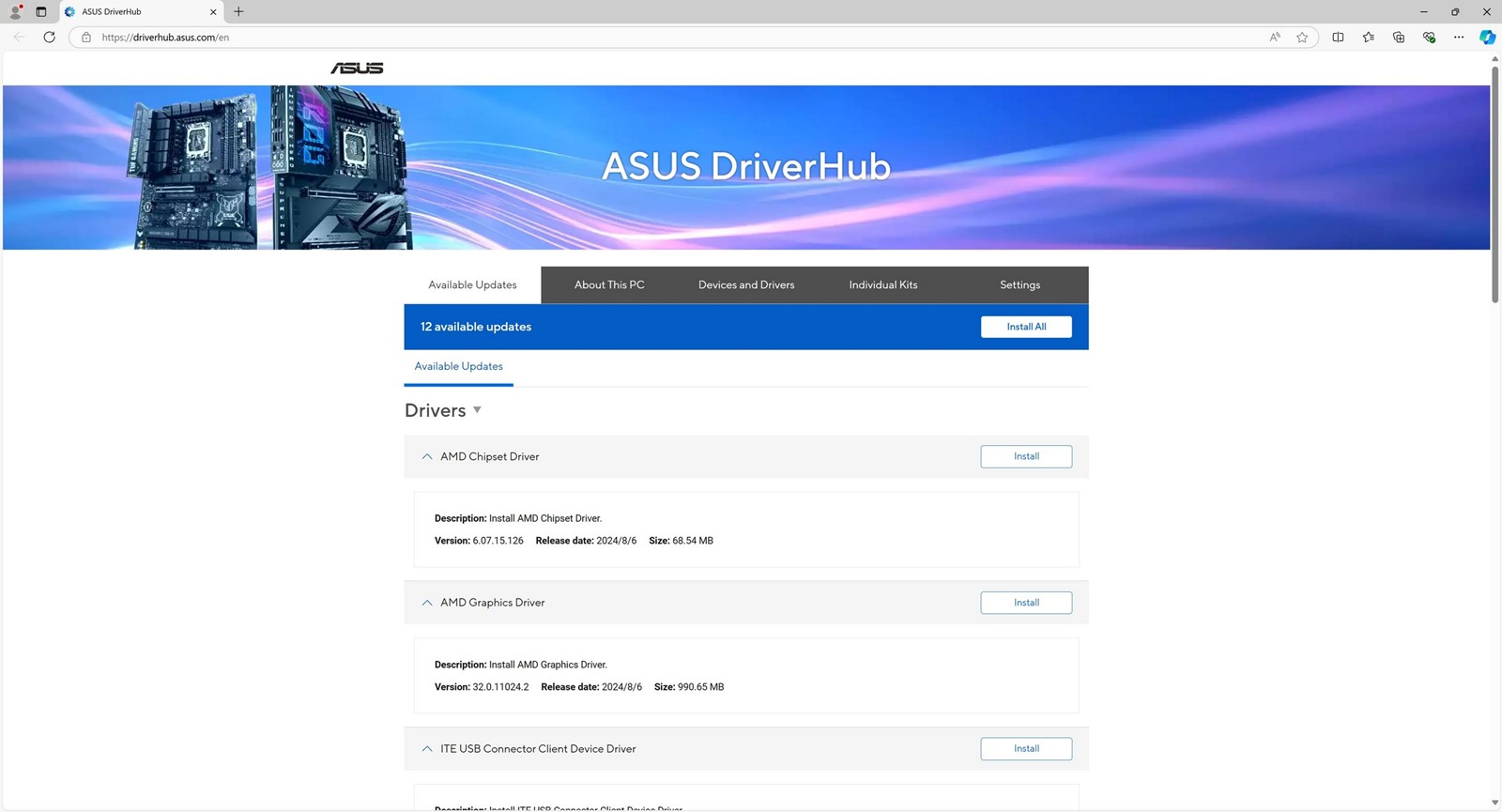Click the 'AMD Chipset Driver' title

pyautogui.click(x=490, y=456)
